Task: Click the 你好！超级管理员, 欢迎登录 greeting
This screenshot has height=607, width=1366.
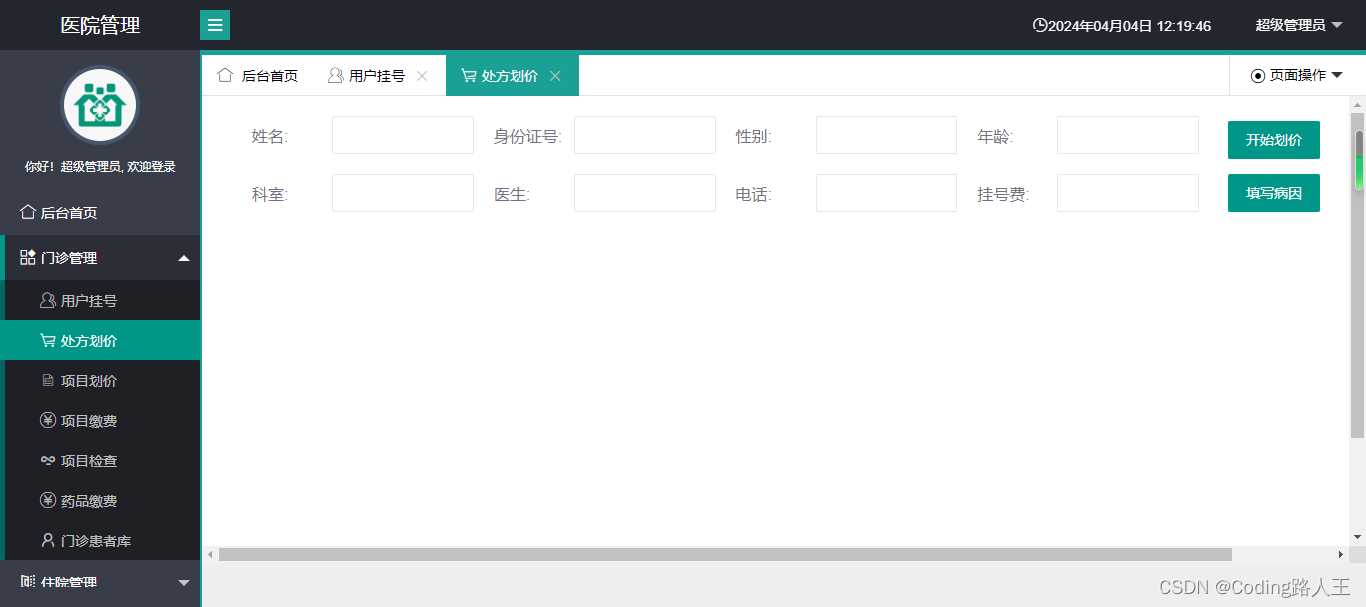Action: (100, 167)
